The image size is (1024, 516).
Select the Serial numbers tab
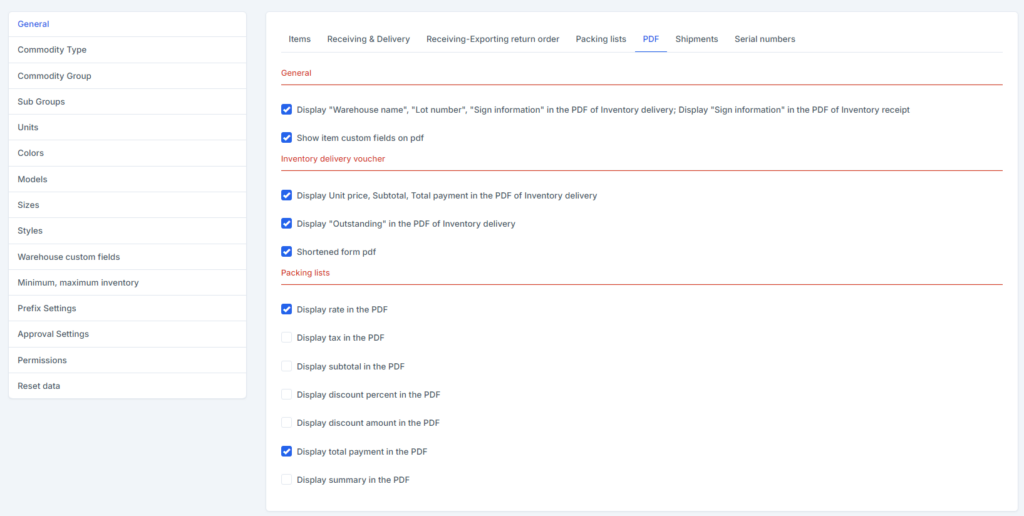(764, 39)
